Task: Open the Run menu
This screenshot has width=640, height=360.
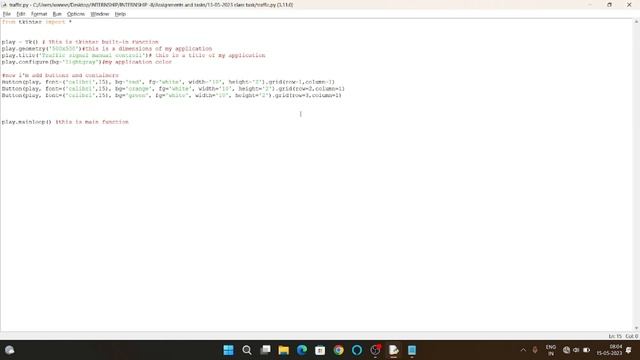Action: (x=57, y=14)
